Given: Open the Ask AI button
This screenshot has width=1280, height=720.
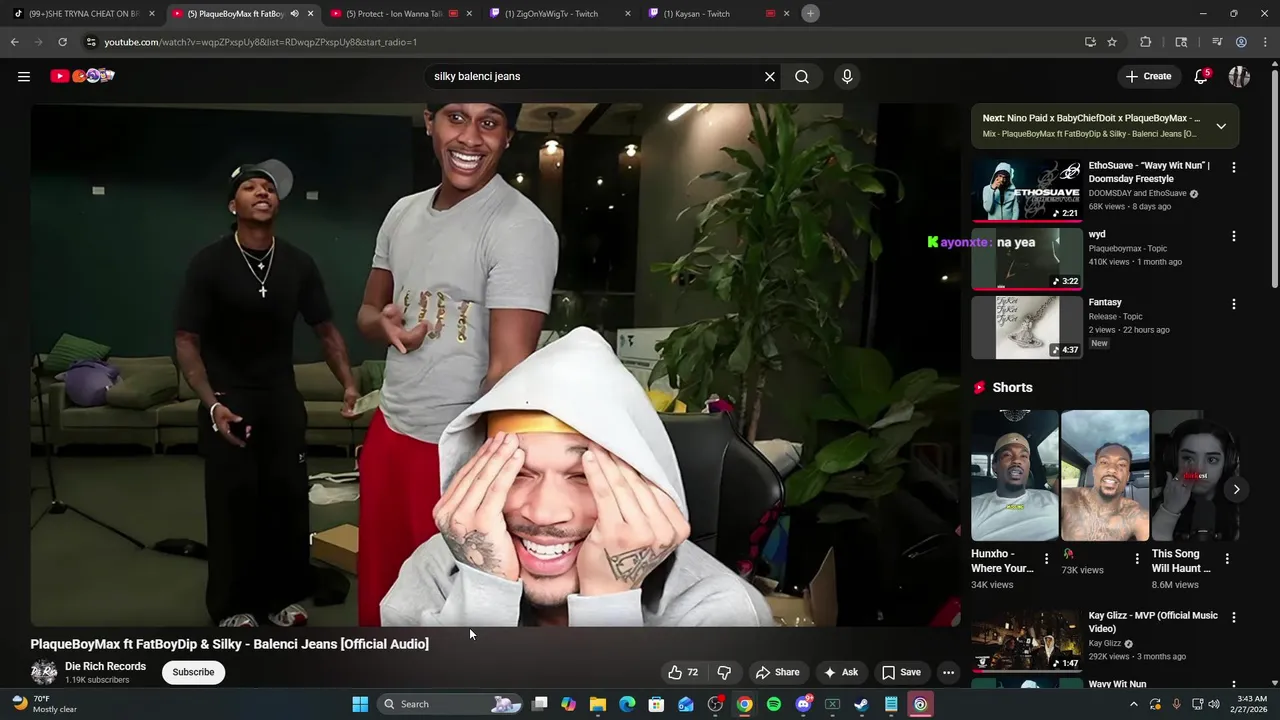Looking at the screenshot, I should pos(841,672).
